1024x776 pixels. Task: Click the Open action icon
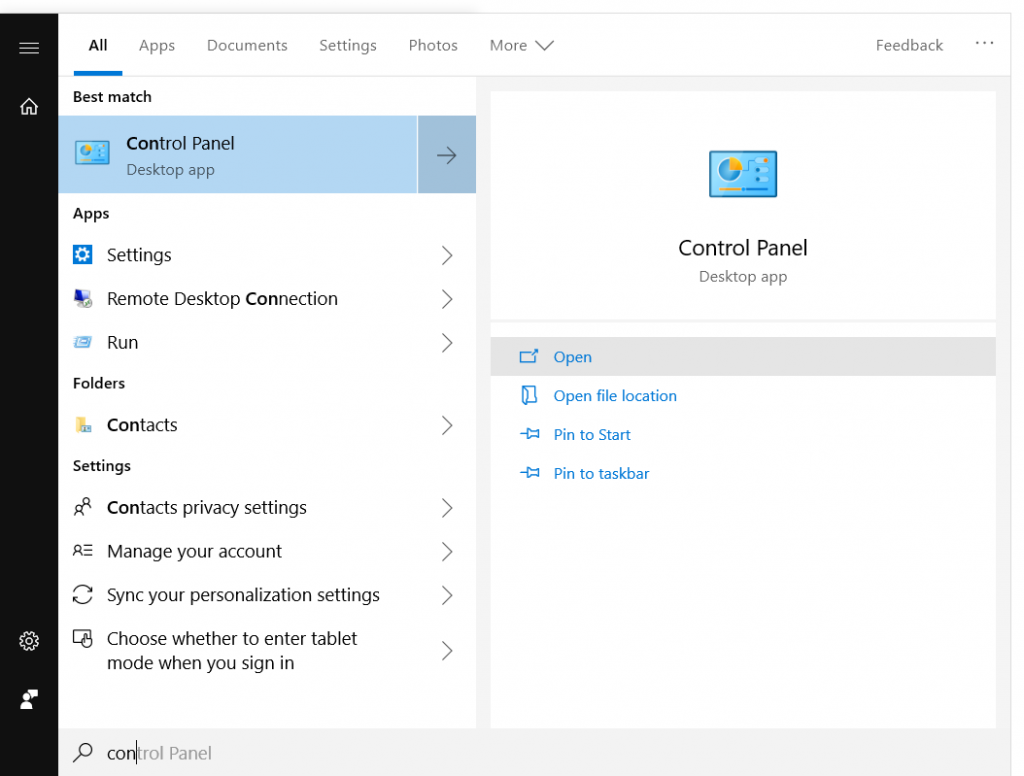coord(529,356)
